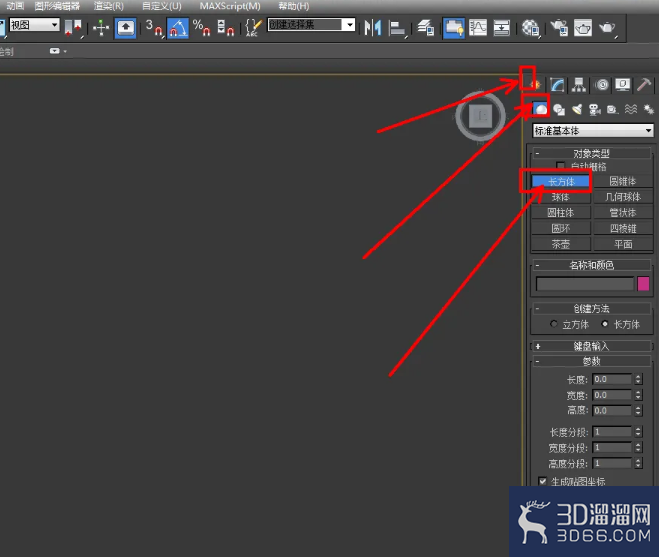Viewport: 659px width, 557px height.
Task: Toggle the 3D Snaps magnet icon
Action: [154, 28]
